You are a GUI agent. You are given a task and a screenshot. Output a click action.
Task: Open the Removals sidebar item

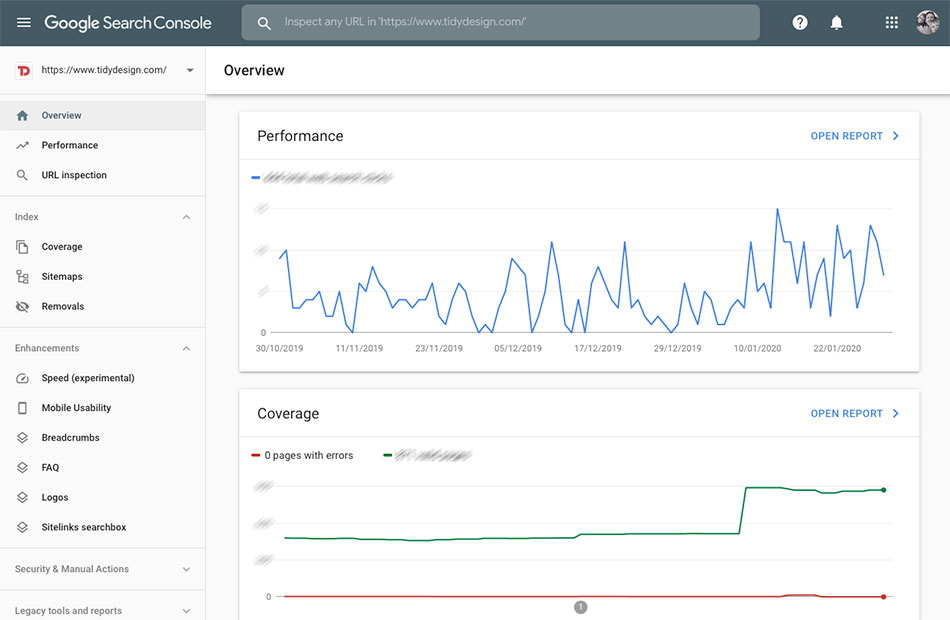(x=102, y=306)
